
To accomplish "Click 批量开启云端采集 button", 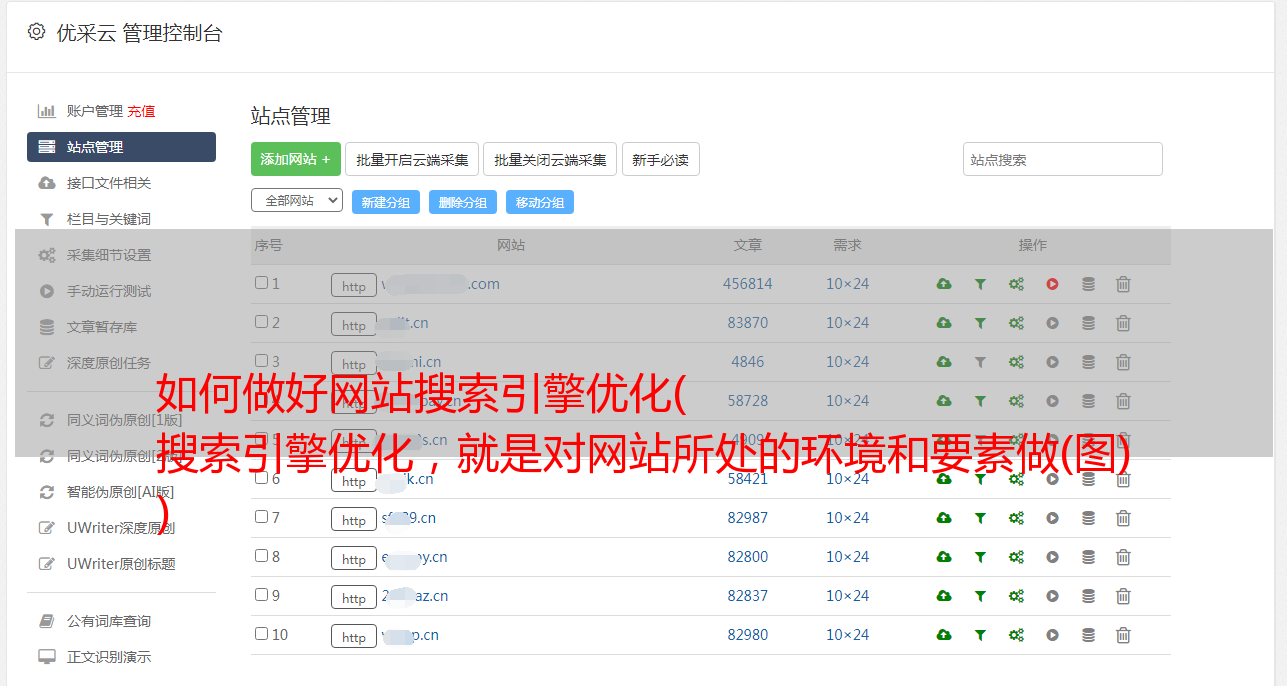I will point(412,159).
